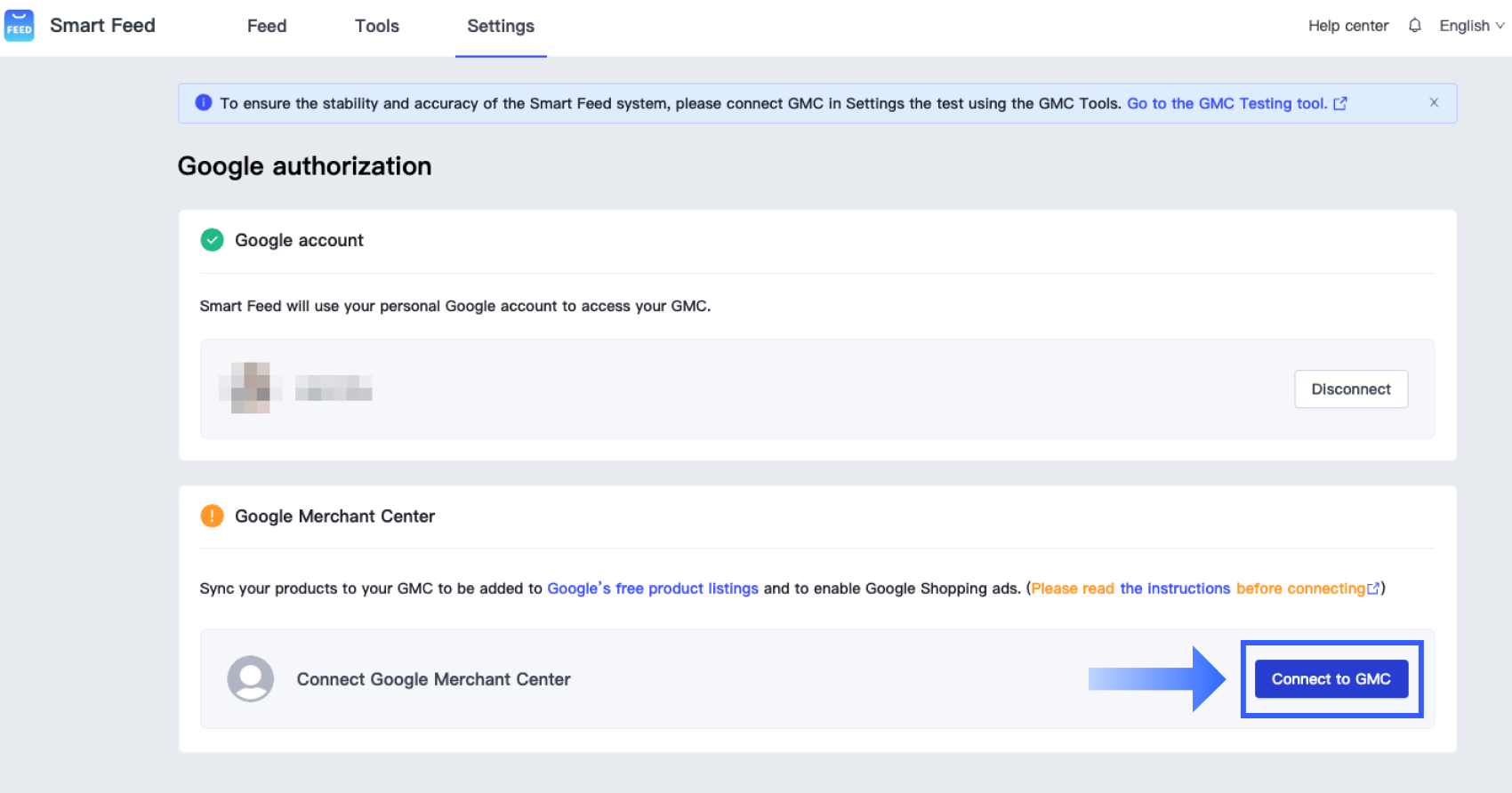Switch to the Feed tab

pyautogui.click(x=267, y=26)
